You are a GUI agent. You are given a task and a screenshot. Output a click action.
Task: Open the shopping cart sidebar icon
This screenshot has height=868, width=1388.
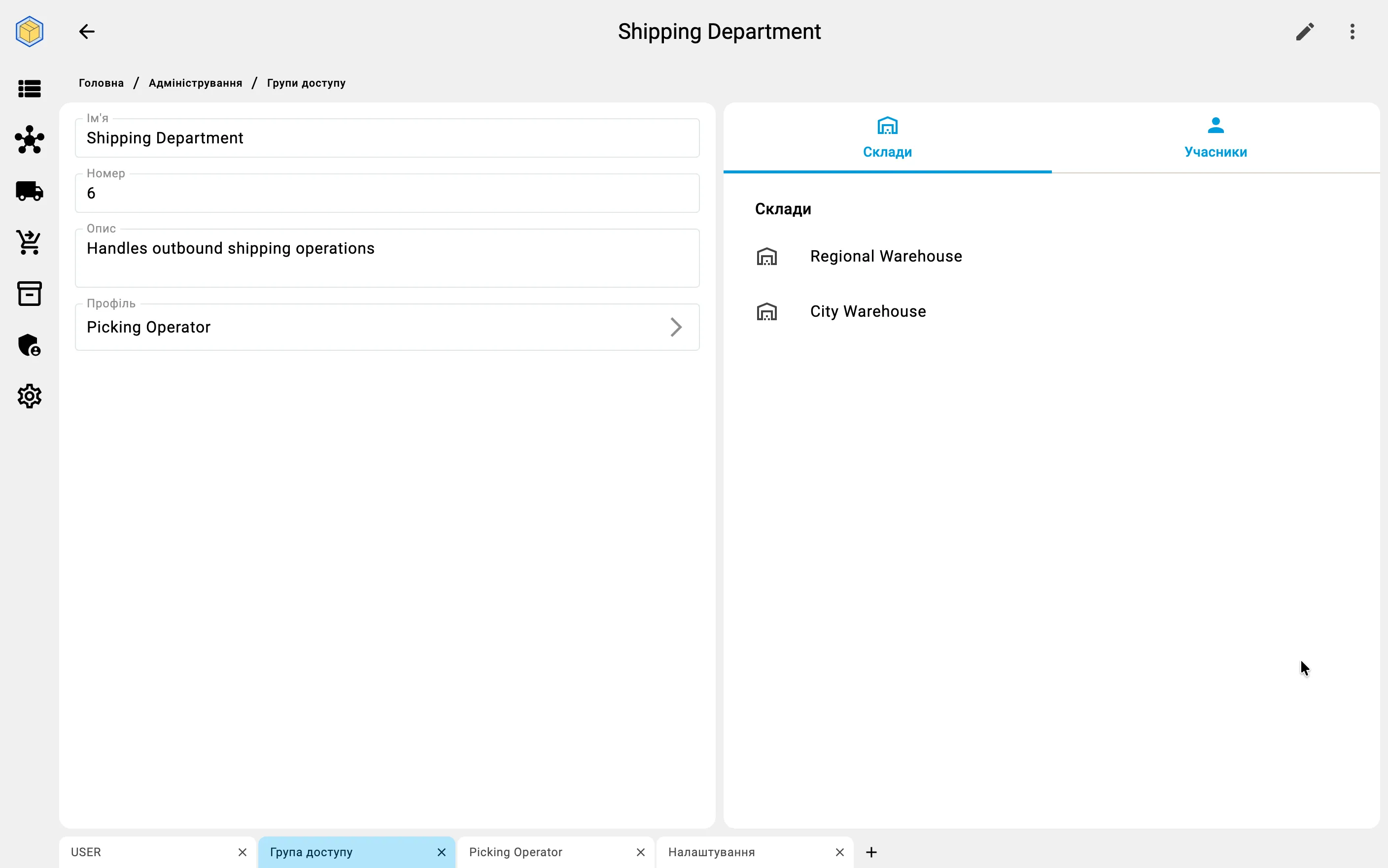(29, 242)
